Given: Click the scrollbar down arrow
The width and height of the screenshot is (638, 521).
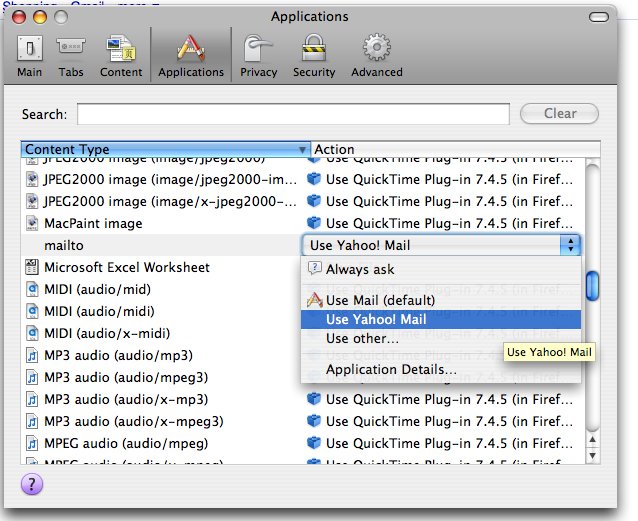Looking at the screenshot, I should 592,455.
